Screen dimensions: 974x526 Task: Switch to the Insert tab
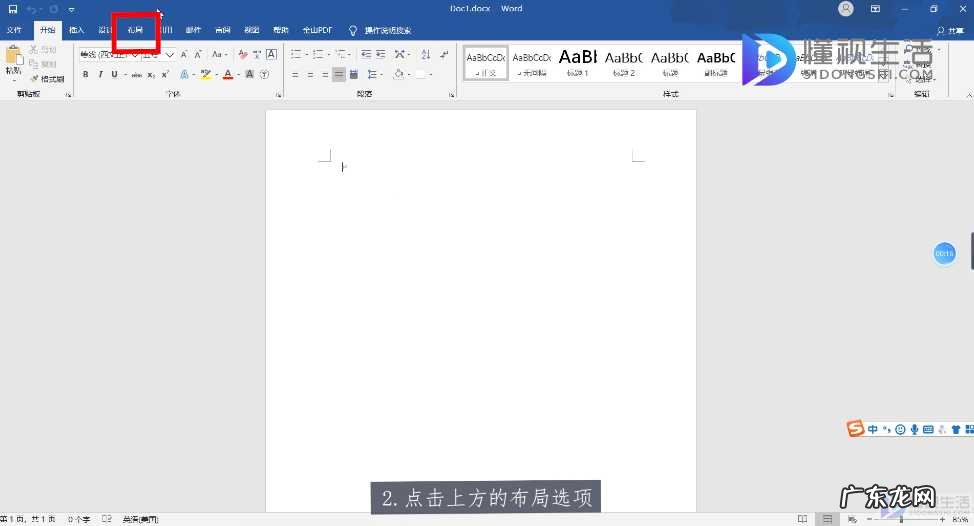(76, 30)
